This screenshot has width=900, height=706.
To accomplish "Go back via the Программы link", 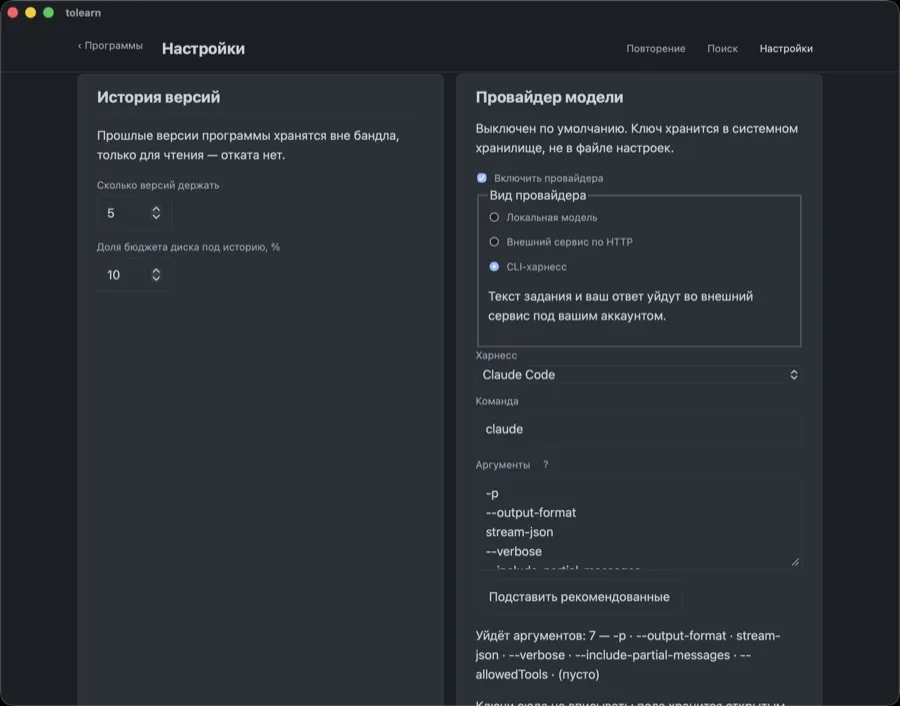I will (x=110, y=46).
